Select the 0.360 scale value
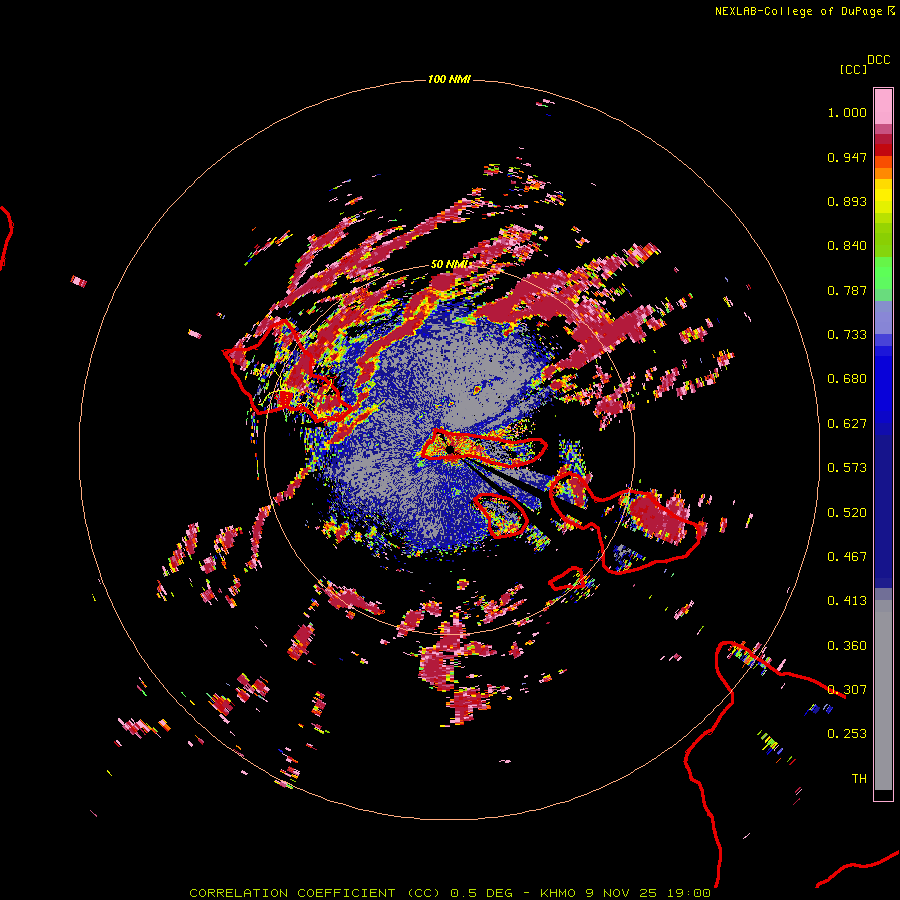This screenshot has height=900, width=900. pos(847,646)
